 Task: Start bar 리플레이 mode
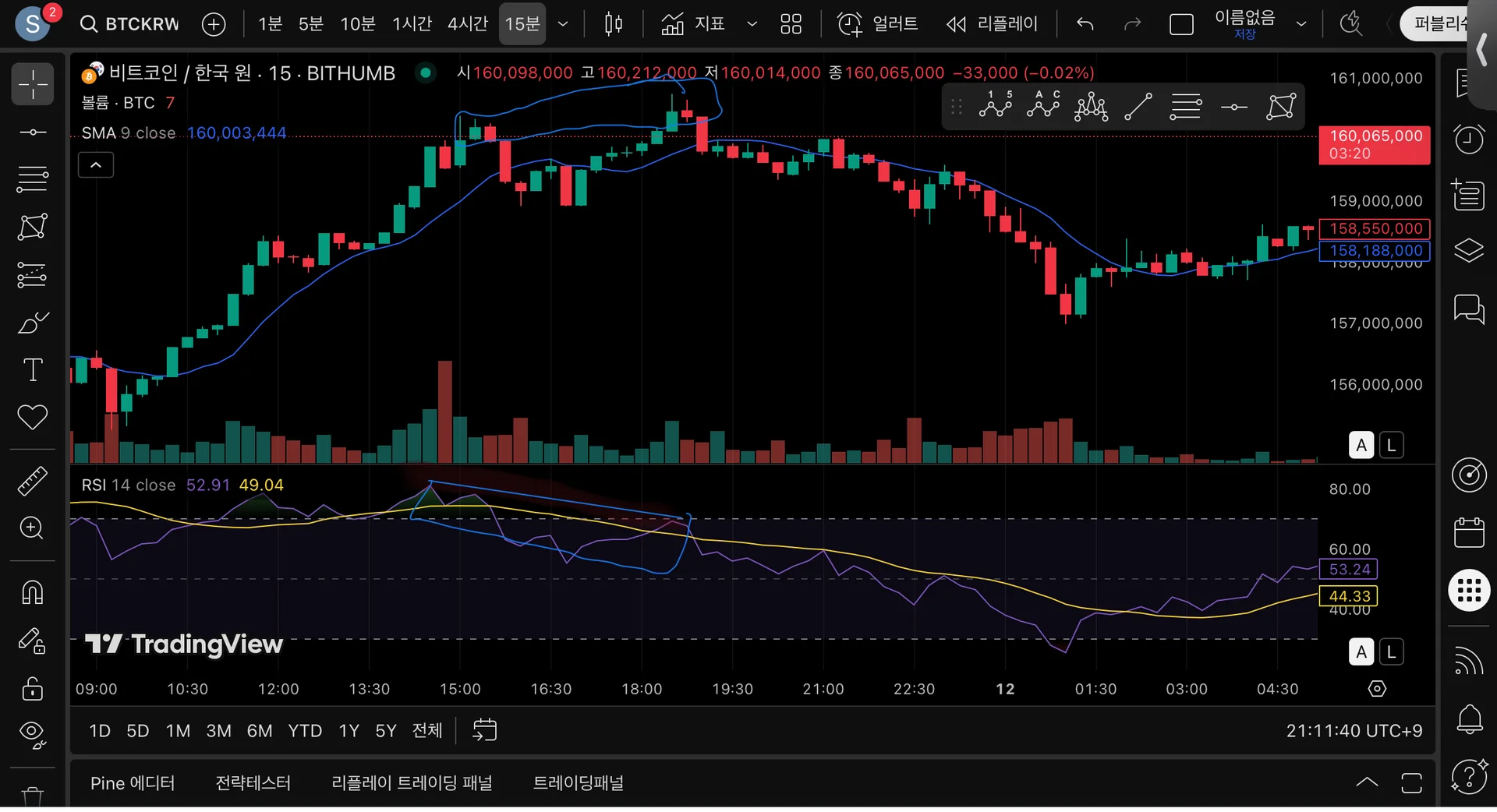992,24
